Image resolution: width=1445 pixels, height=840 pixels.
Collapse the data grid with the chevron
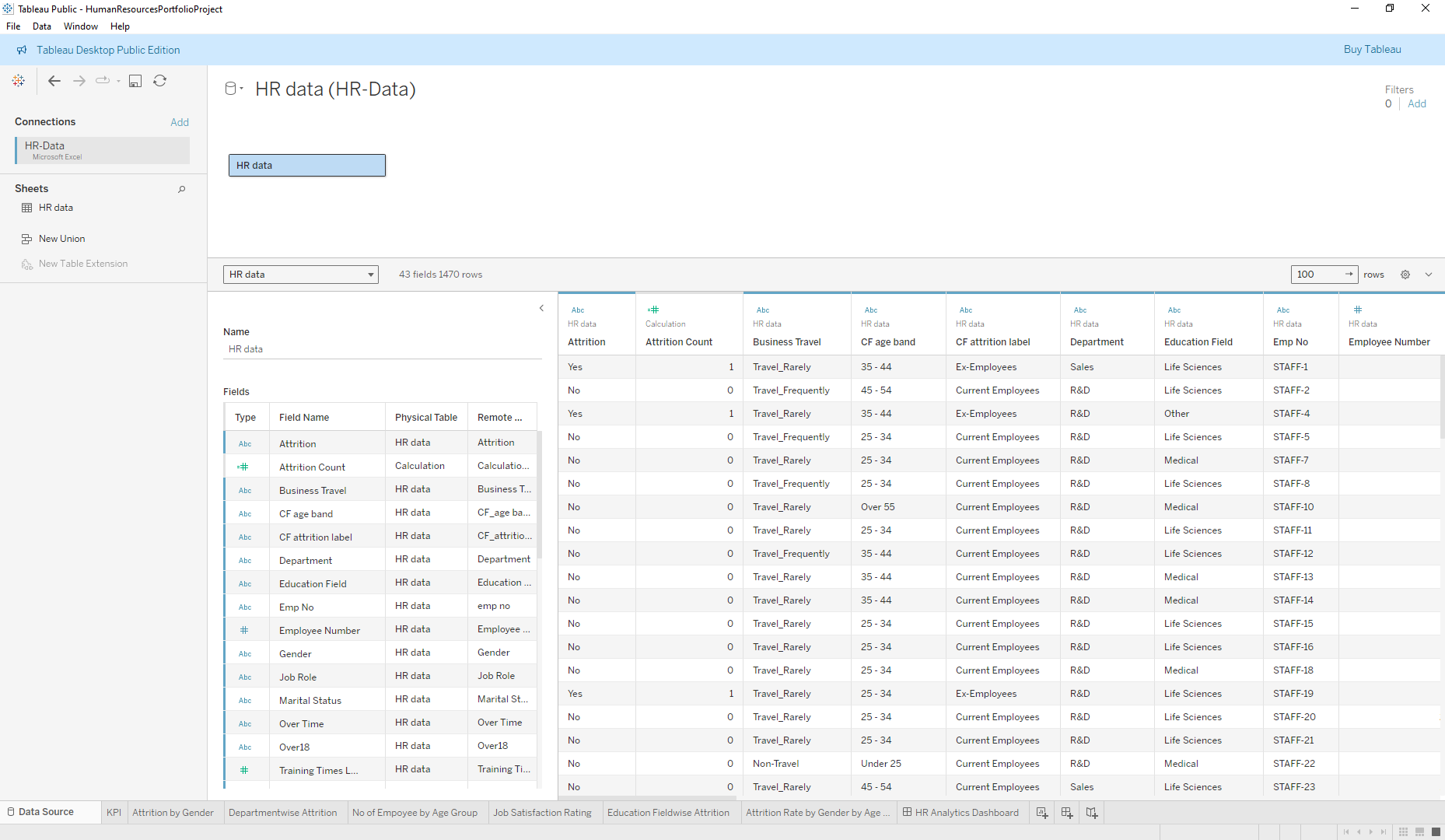click(x=1429, y=275)
